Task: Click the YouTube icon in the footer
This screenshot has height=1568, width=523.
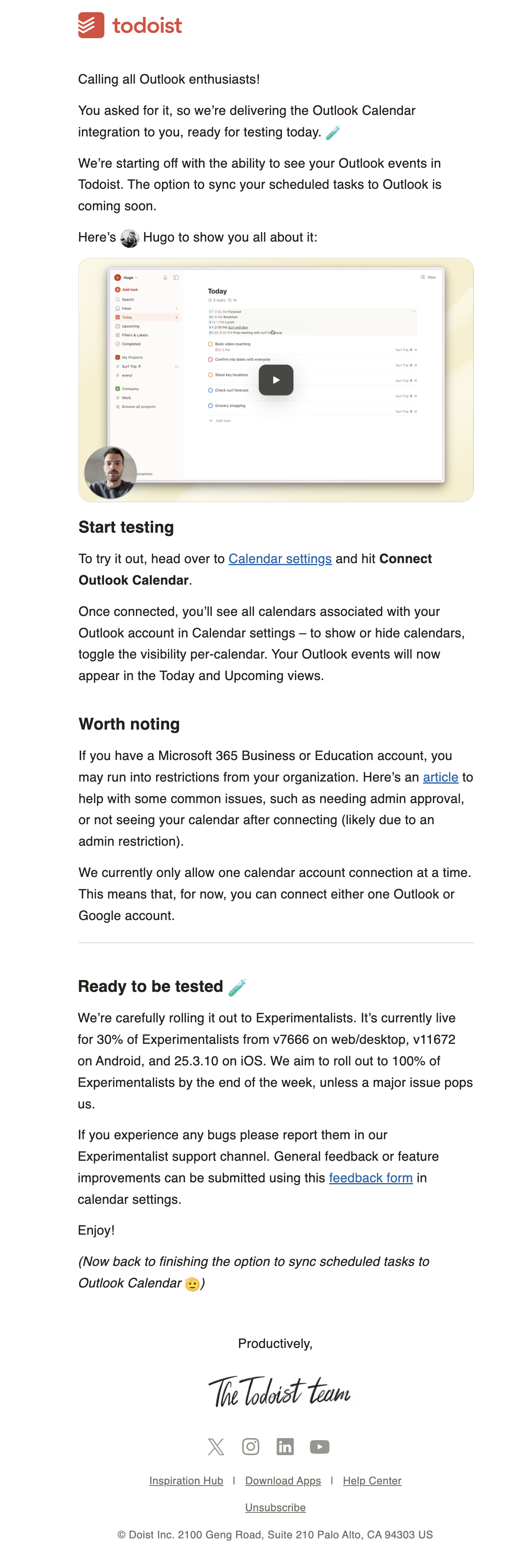Action: click(x=319, y=1447)
